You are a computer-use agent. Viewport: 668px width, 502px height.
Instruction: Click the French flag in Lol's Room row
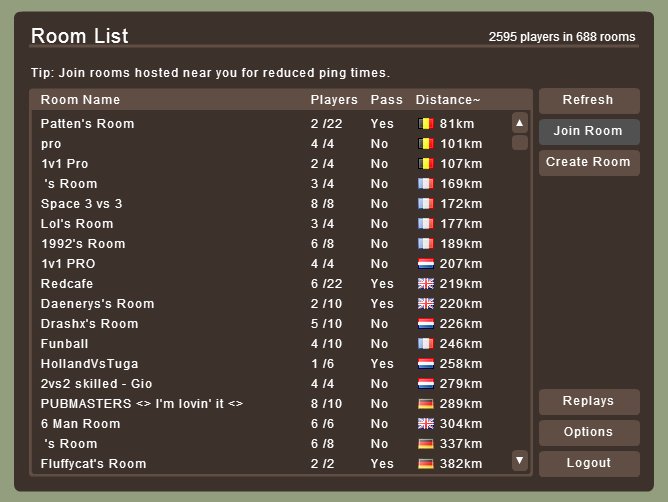(x=426, y=224)
